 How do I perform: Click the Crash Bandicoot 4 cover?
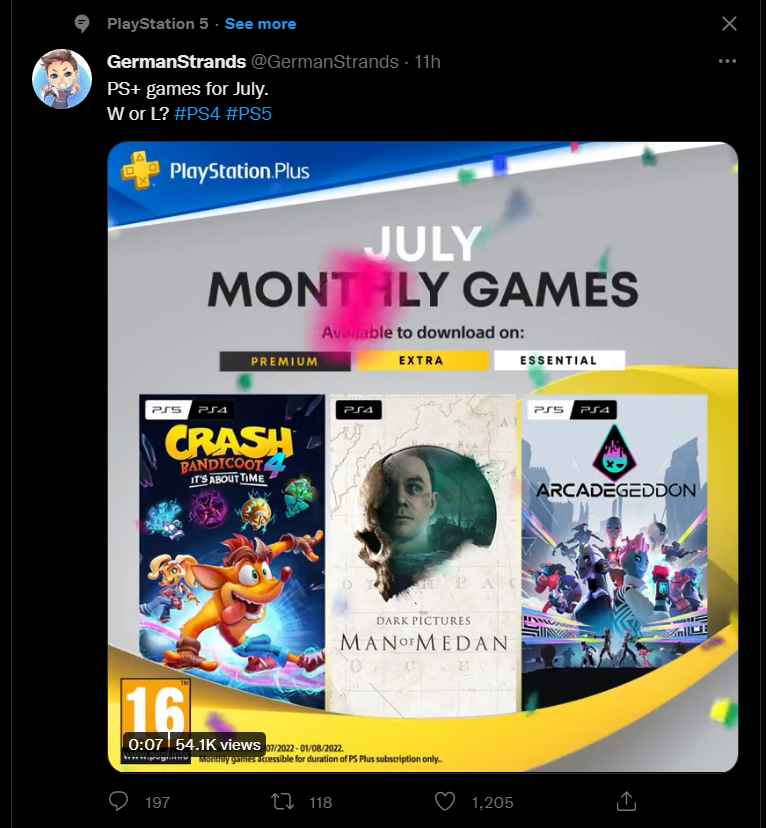coord(232,552)
